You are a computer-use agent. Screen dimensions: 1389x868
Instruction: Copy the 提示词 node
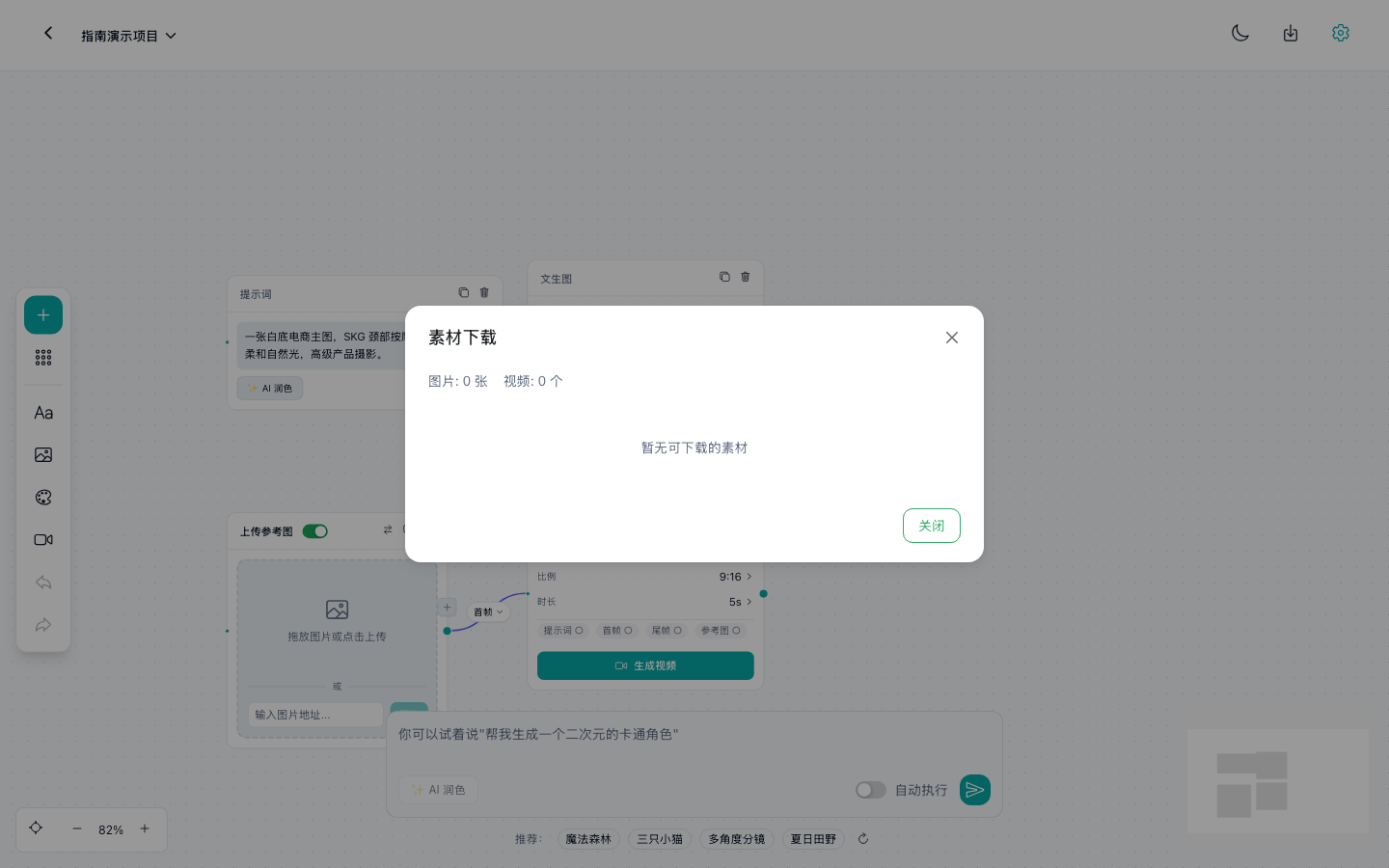click(x=464, y=292)
